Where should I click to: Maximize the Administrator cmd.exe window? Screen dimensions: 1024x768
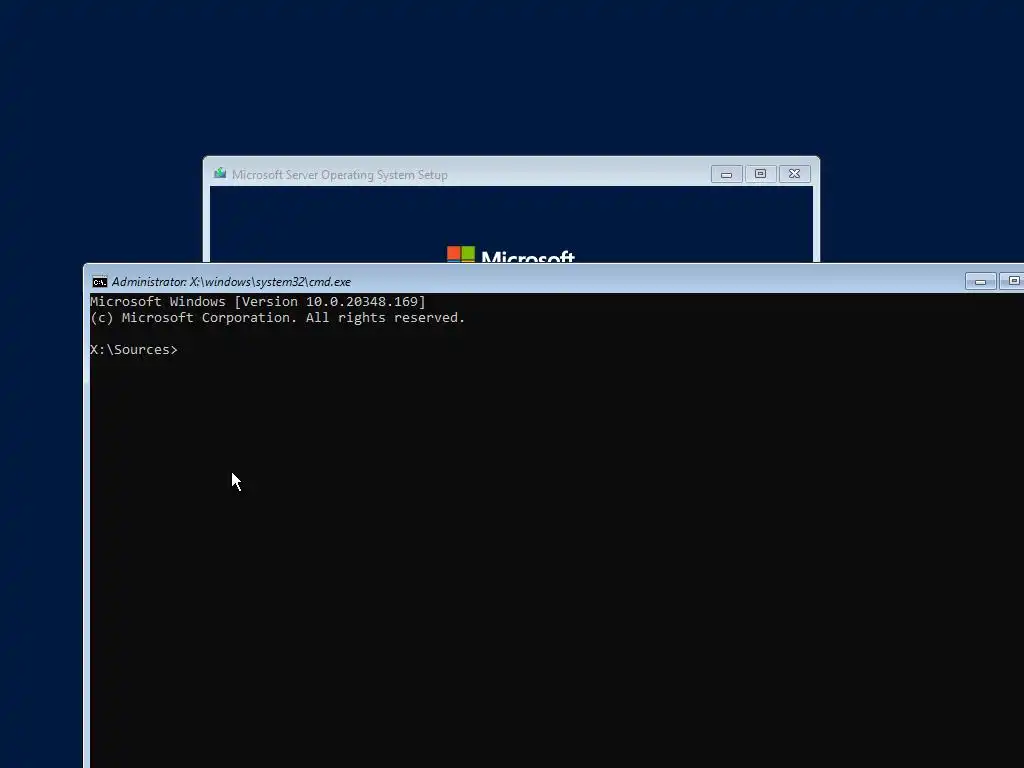tap(1013, 281)
